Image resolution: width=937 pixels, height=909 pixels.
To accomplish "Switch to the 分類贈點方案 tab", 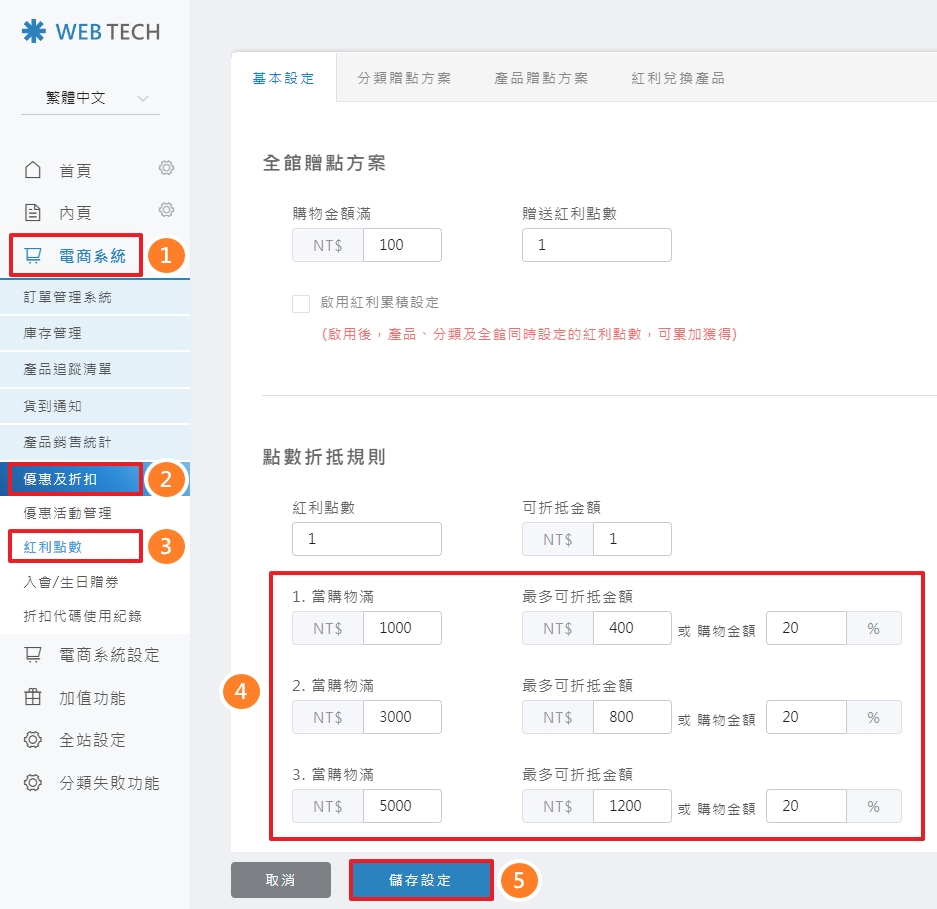I will 404,78.
